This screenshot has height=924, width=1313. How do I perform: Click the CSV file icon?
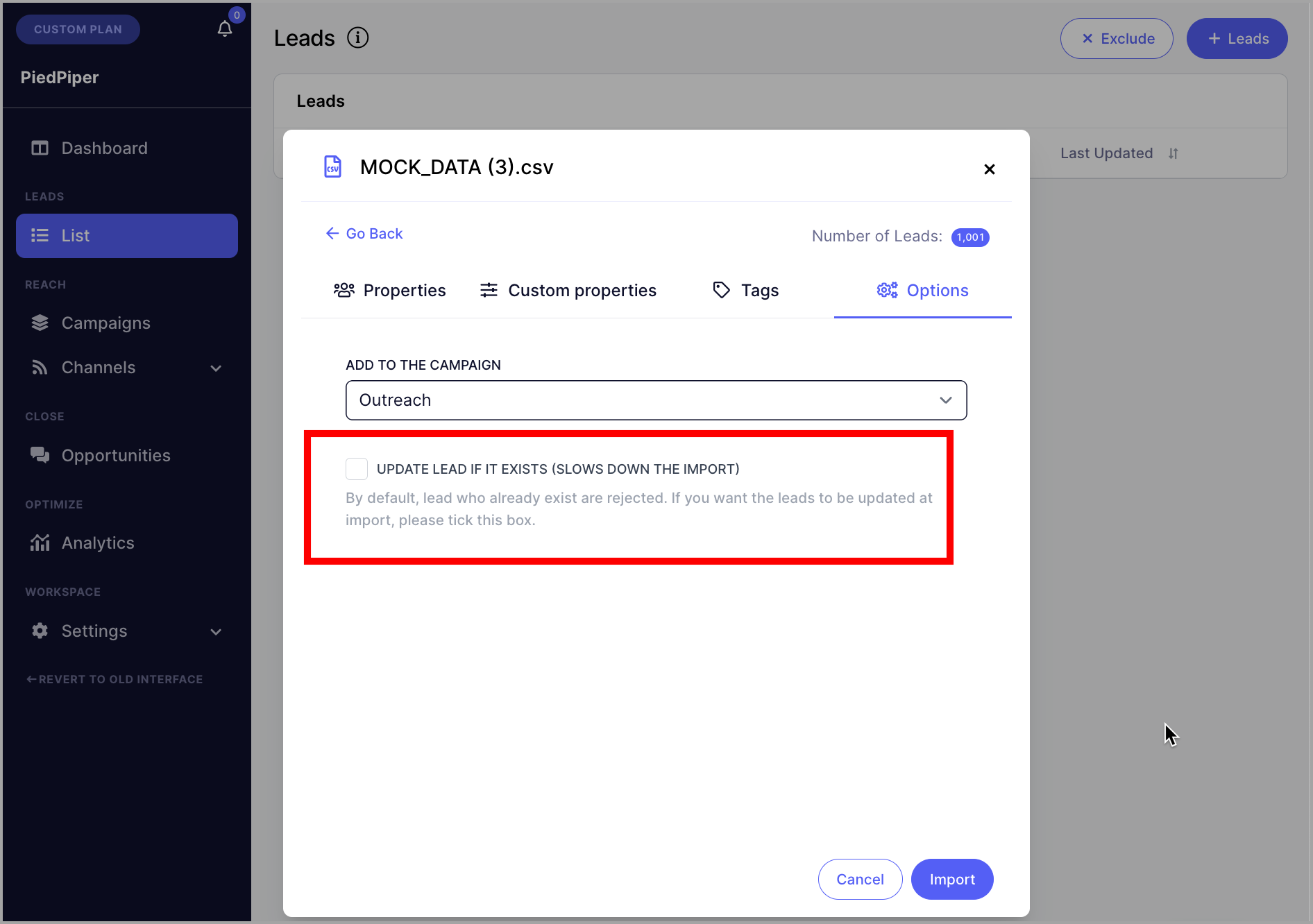333,167
